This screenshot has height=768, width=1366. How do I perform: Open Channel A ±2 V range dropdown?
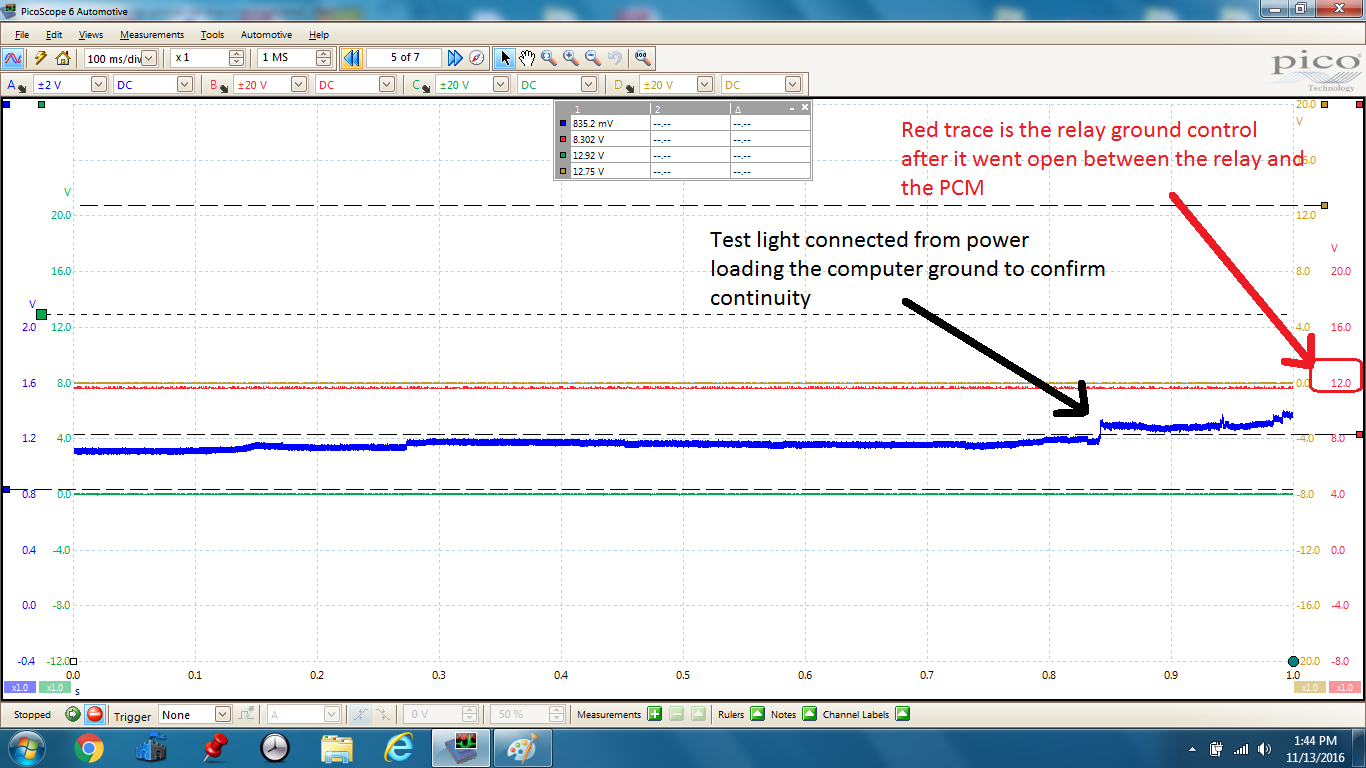click(x=98, y=85)
